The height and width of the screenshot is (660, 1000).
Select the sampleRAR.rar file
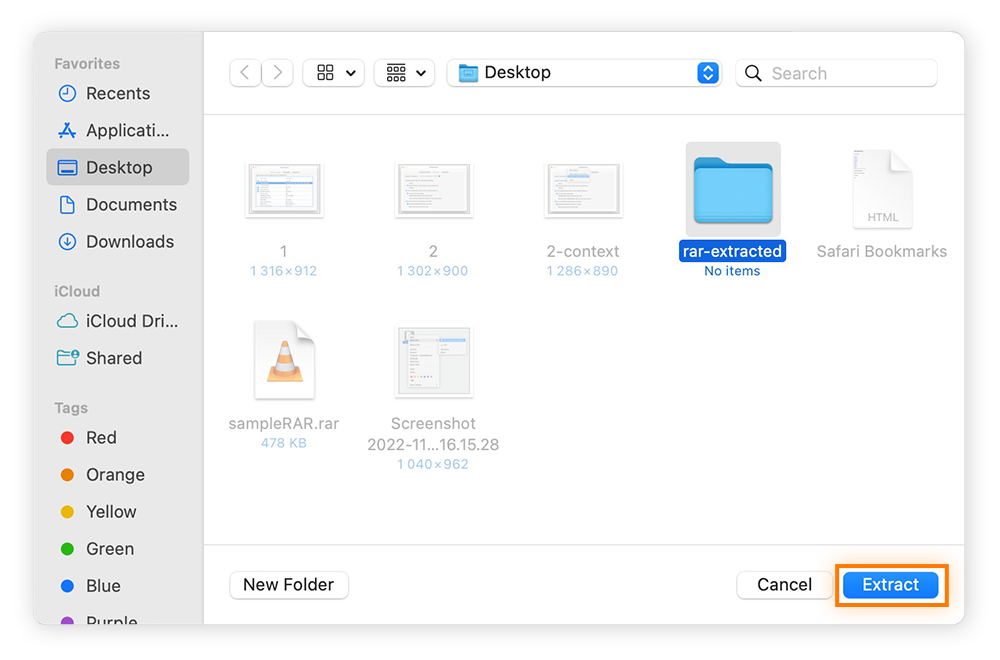click(283, 358)
